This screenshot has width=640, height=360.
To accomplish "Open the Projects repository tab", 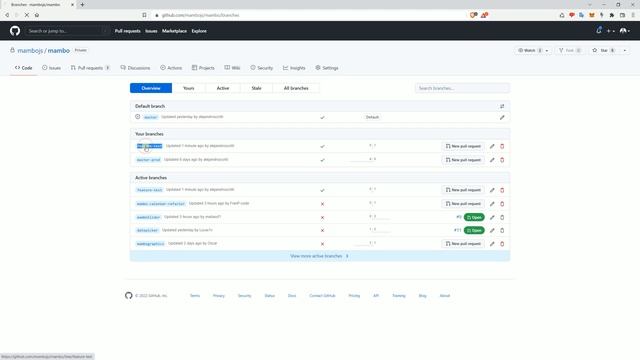I will click(203, 68).
